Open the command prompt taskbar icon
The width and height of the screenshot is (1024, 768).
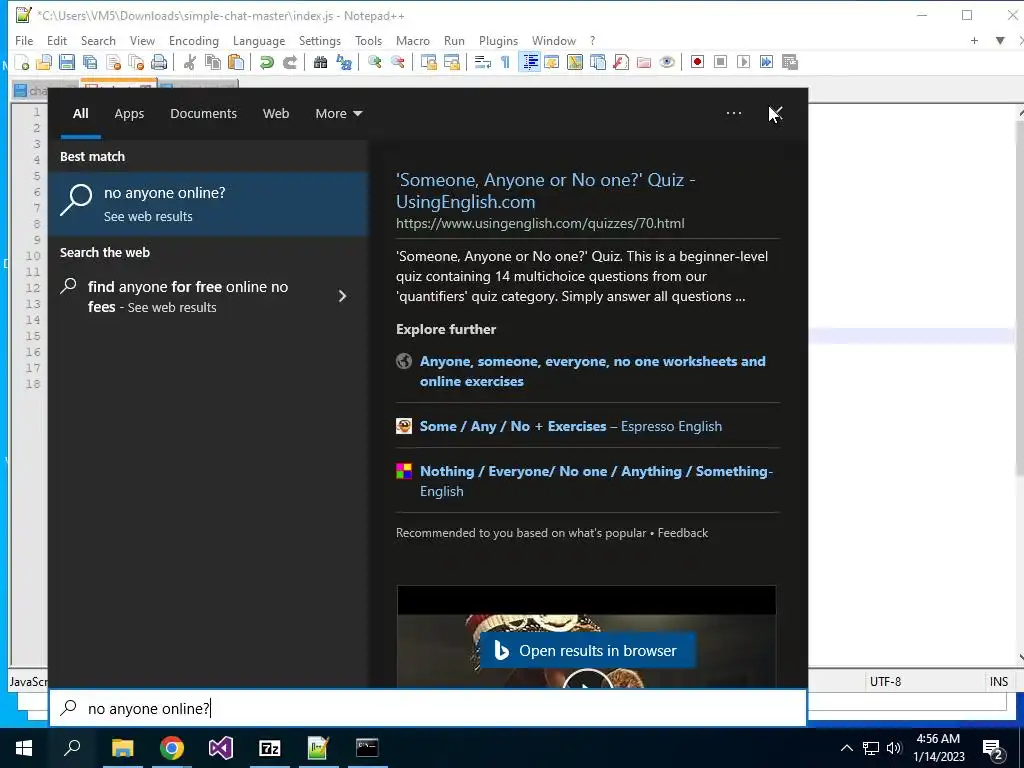(x=367, y=748)
